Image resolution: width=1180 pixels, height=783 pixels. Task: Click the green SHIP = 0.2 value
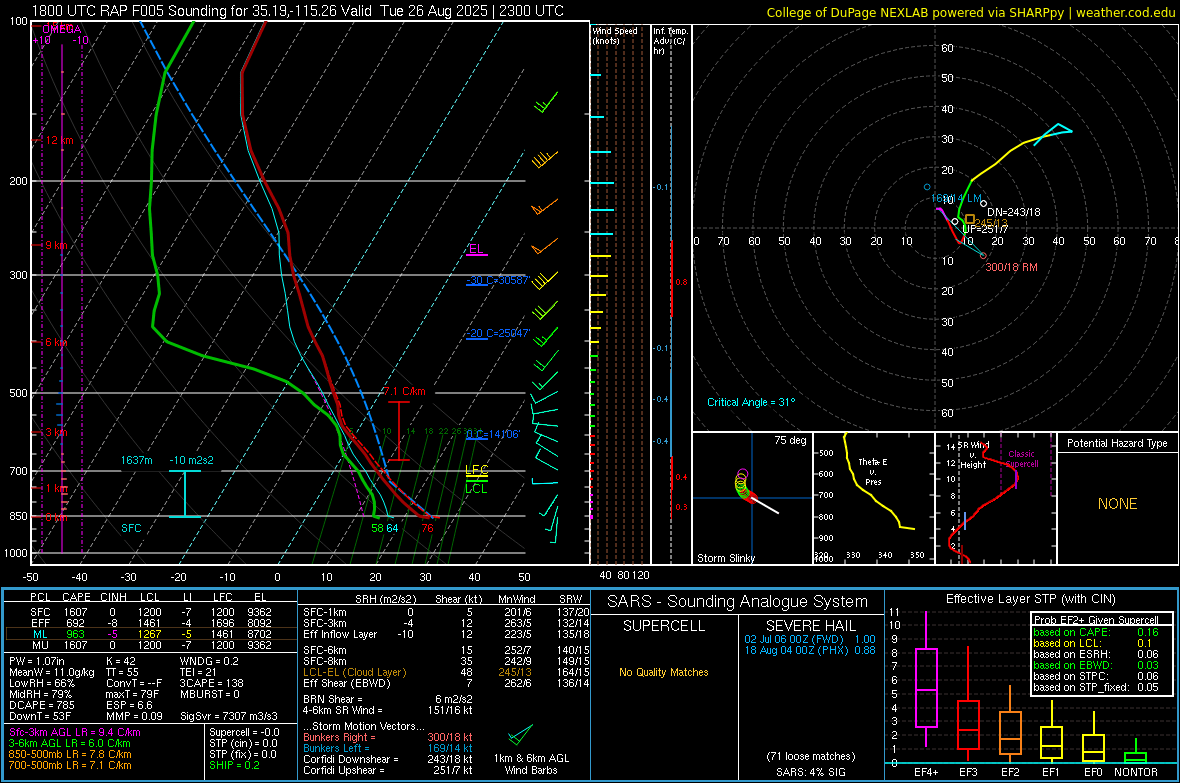(234, 765)
